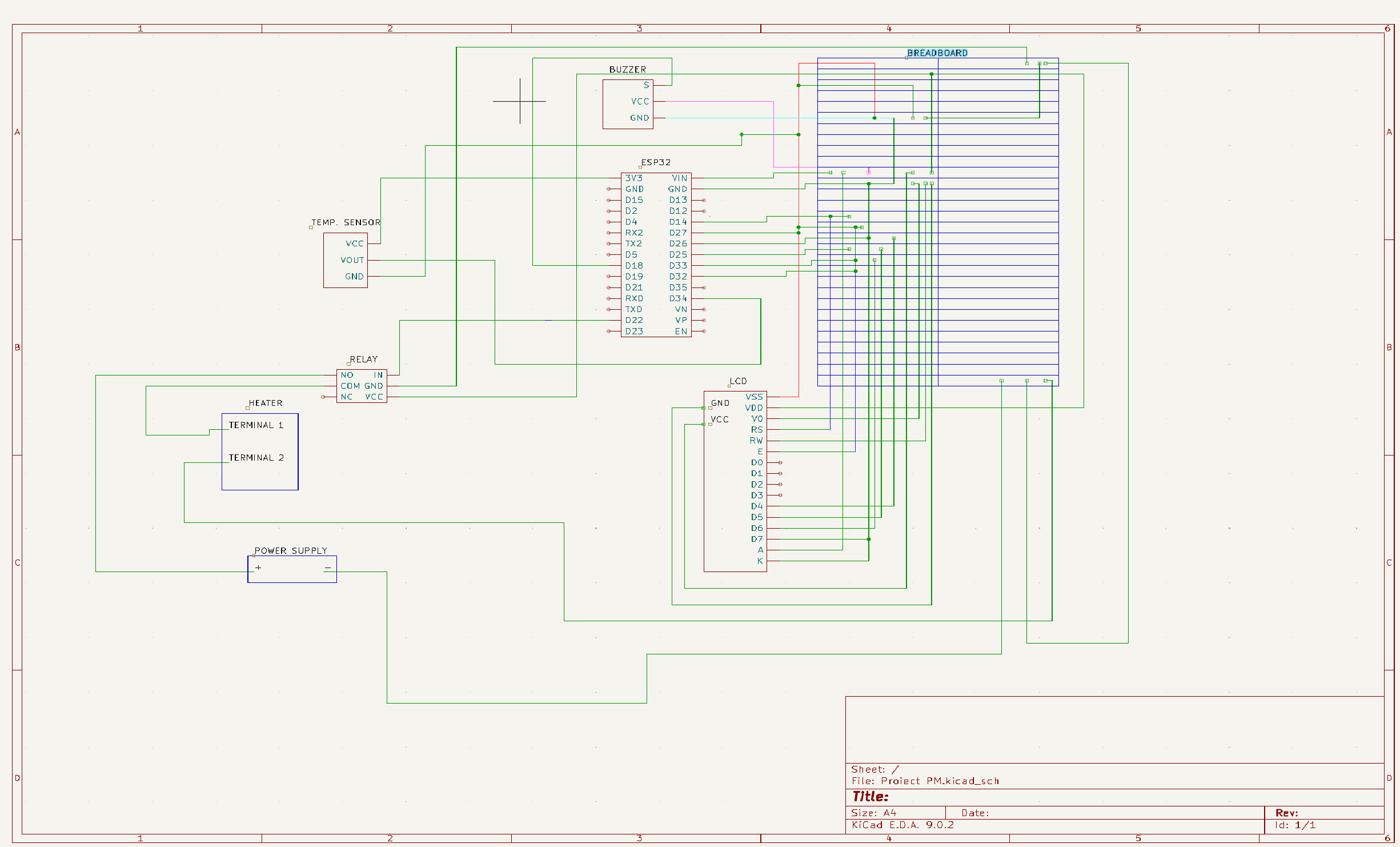Screen dimensions: 1400x847
Task: Click the unconnected pin marker on D15
Action: pyautogui.click(x=608, y=200)
